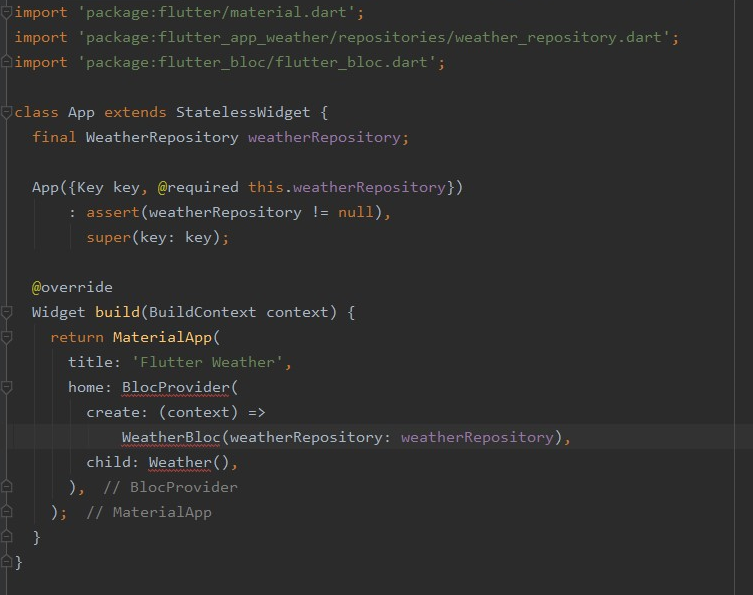The height and width of the screenshot is (595, 753).
Task: Click the super keyword
Action: click(109, 237)
